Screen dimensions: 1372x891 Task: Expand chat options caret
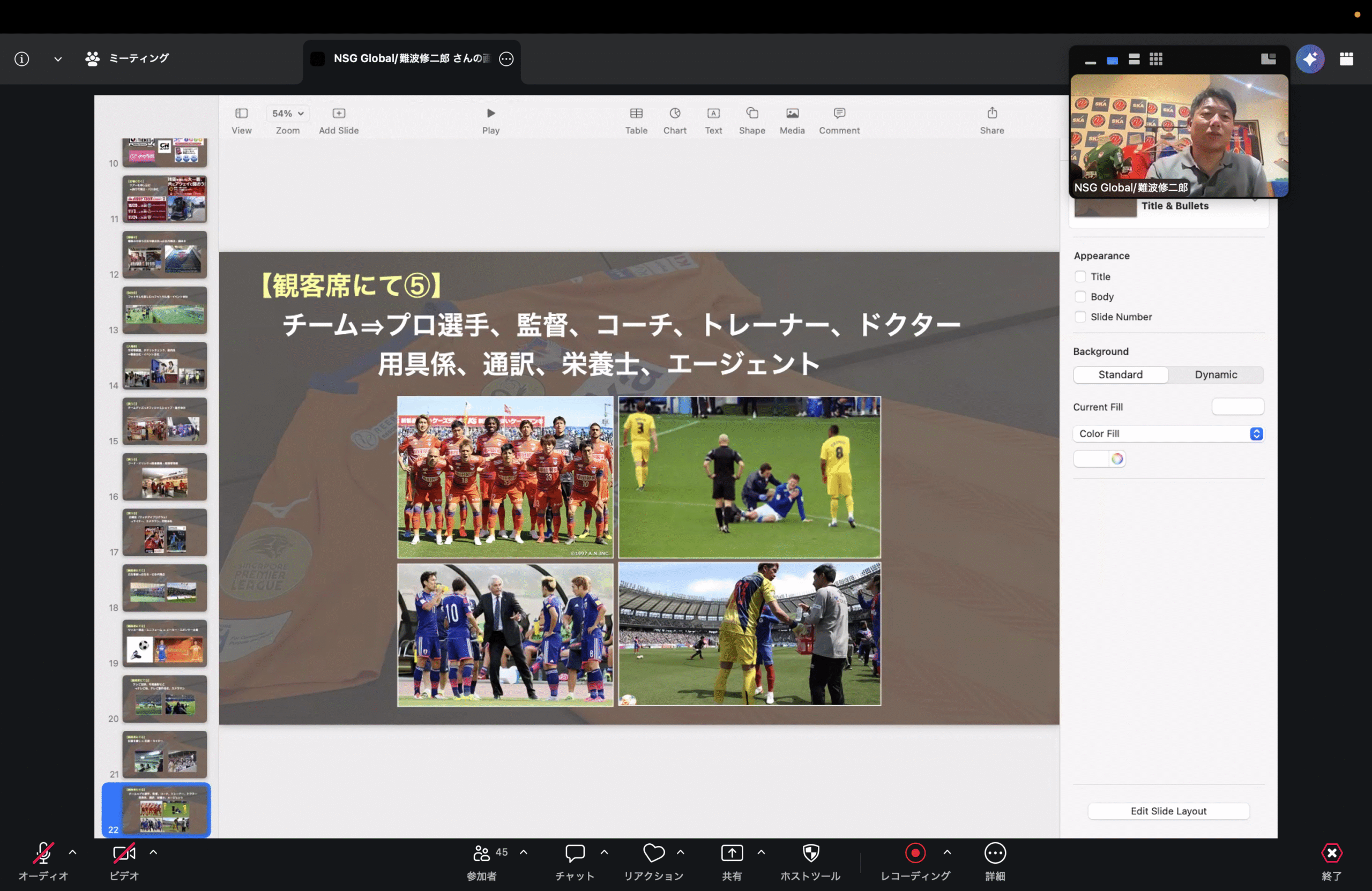pyautogui.click(x=604, y=852)
